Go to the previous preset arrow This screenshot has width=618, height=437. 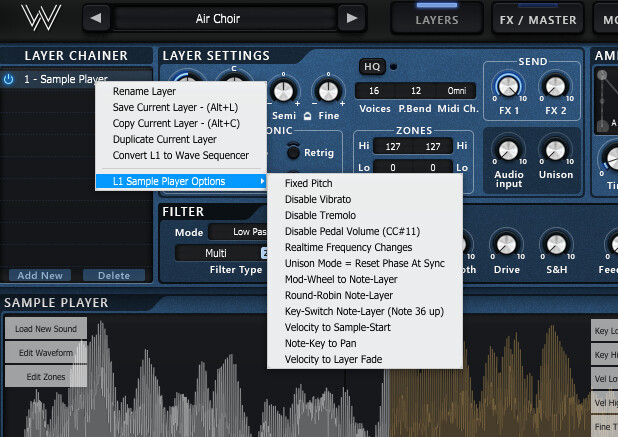point(96,18)
